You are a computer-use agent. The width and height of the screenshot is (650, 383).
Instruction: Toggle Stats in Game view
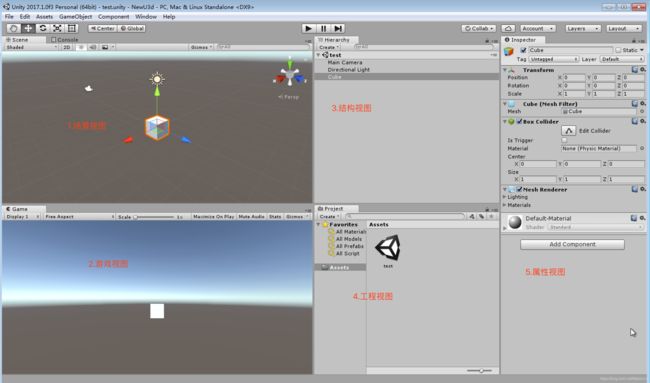[275, 216]
